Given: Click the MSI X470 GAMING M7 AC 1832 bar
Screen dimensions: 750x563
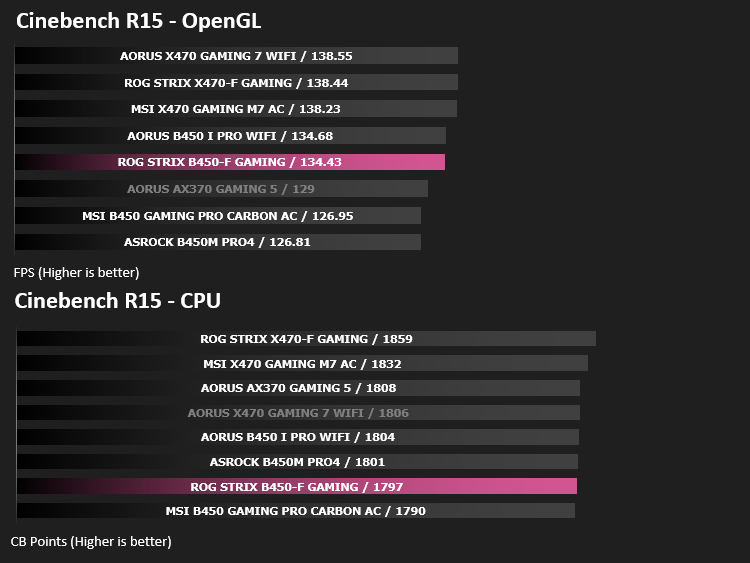Looking at the screenshot, I should [x=302, y=363].
